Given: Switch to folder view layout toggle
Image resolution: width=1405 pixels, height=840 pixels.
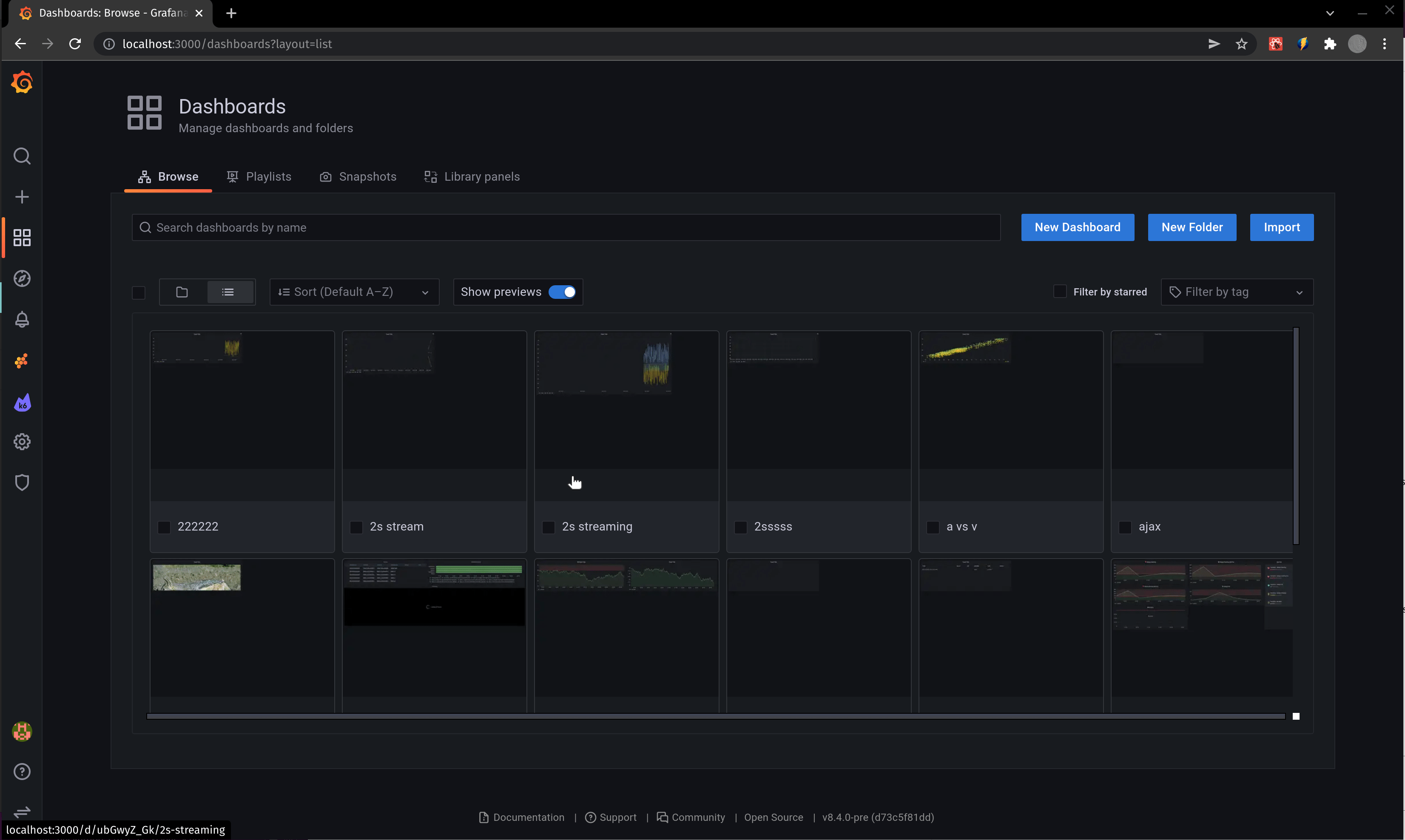Looking at the screenshot, I should (182, 292).
